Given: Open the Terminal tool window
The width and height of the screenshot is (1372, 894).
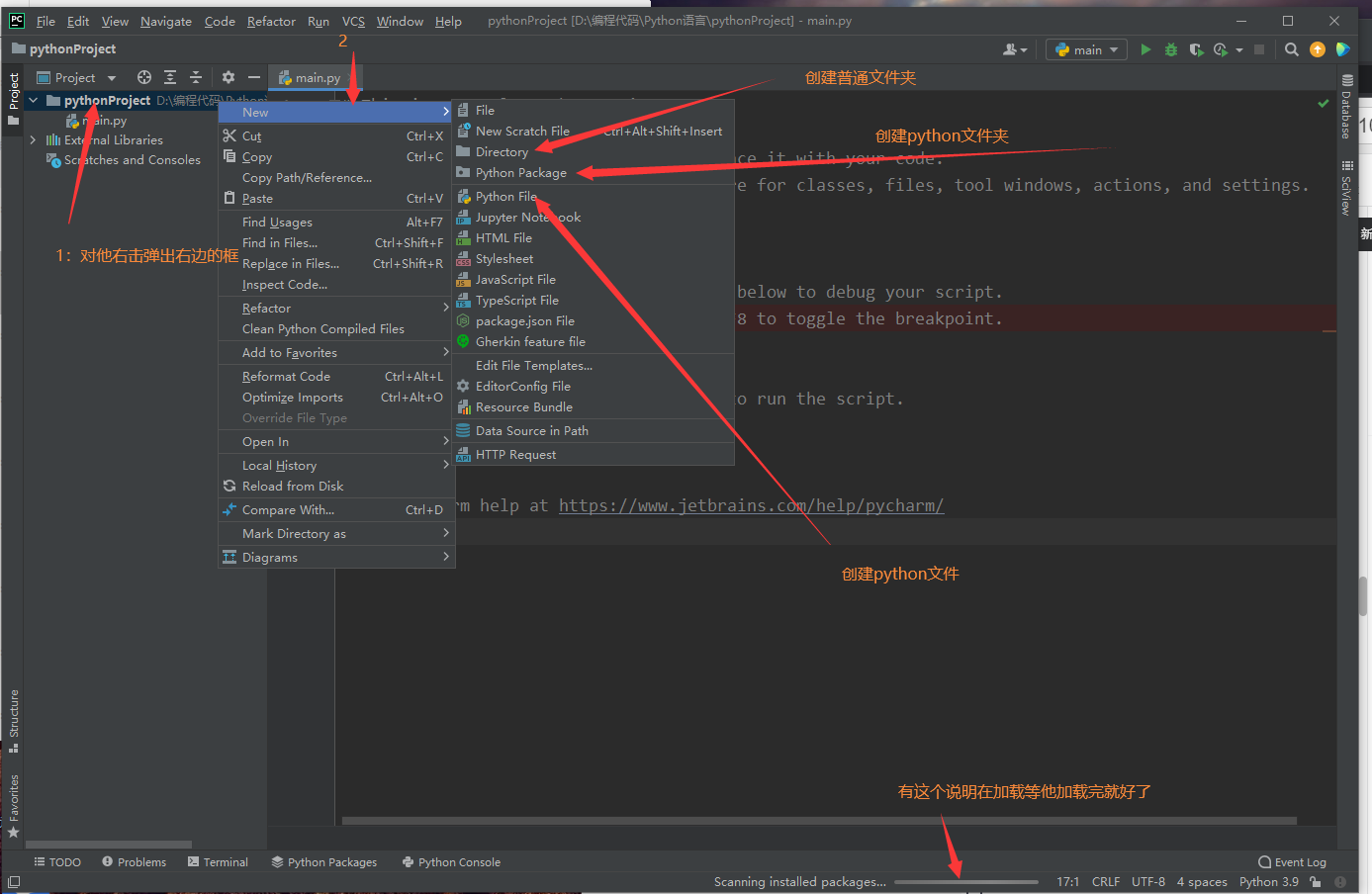Looking at the screenshot, I should [x=218, y=862].
